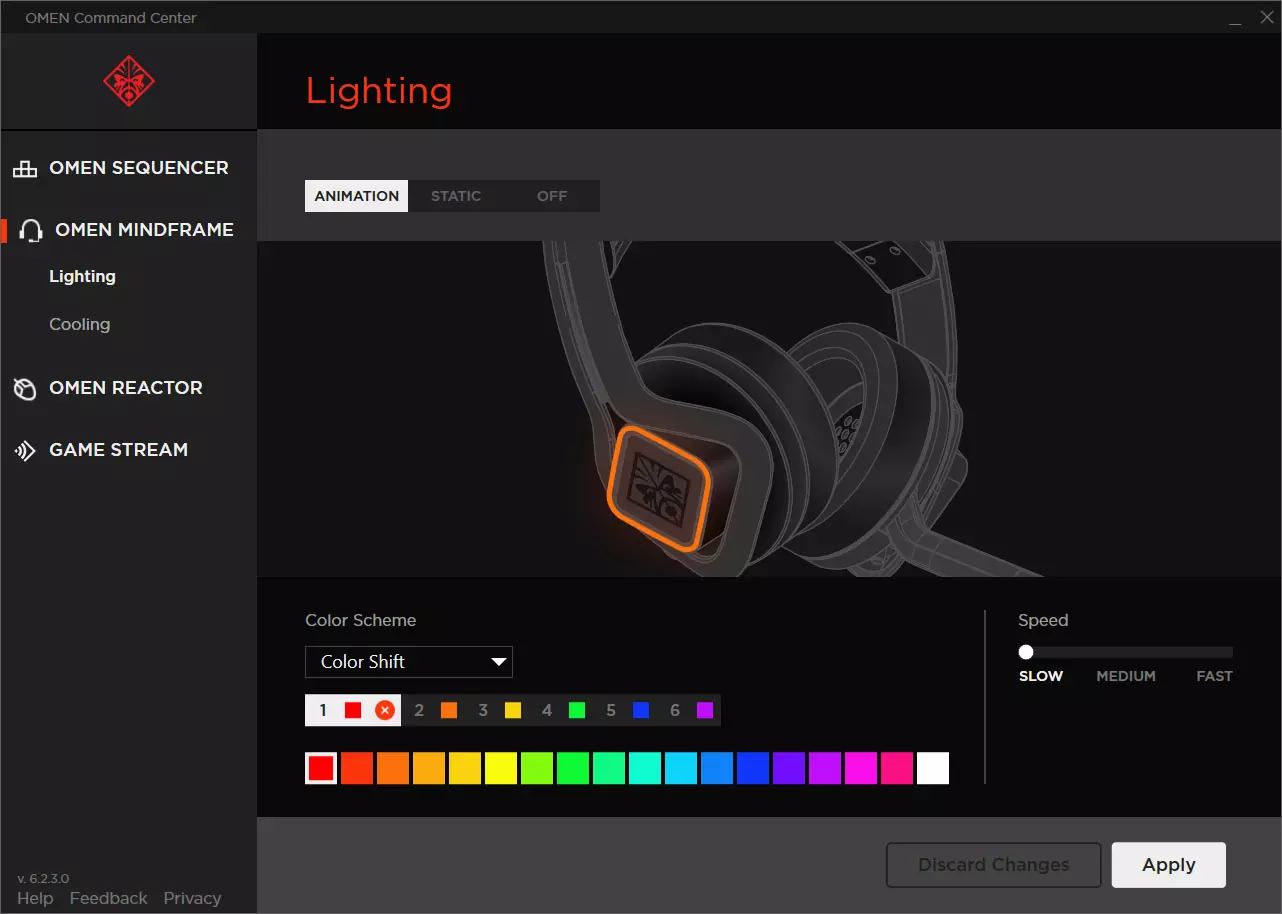This screenshot has width=1282, height=914.
Task: Pick the violet palette swatch
Action: click(789, 768)
